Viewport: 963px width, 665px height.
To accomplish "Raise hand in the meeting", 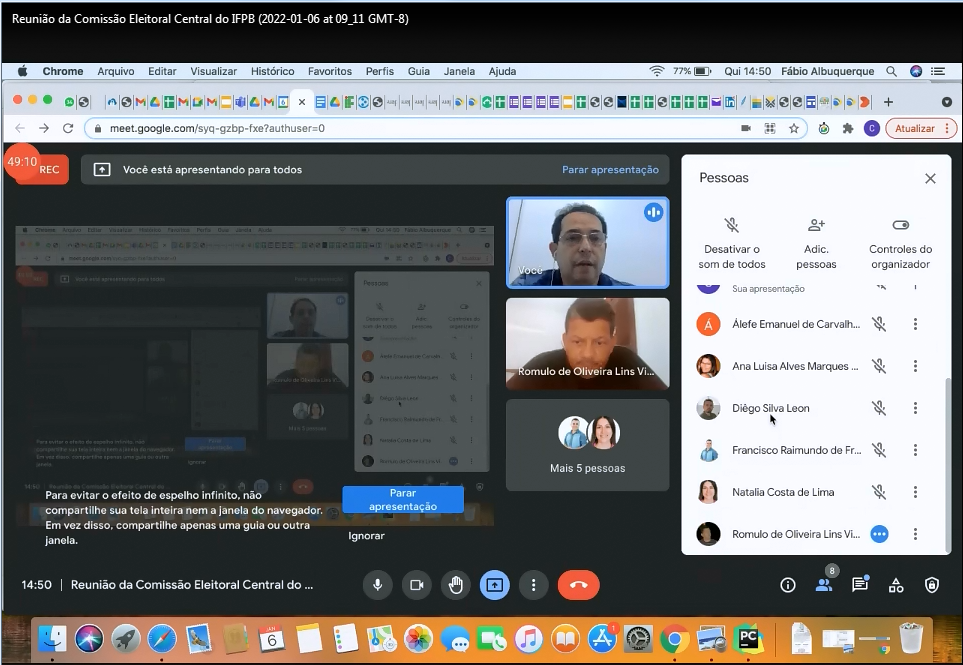I will tap(456, 585).
